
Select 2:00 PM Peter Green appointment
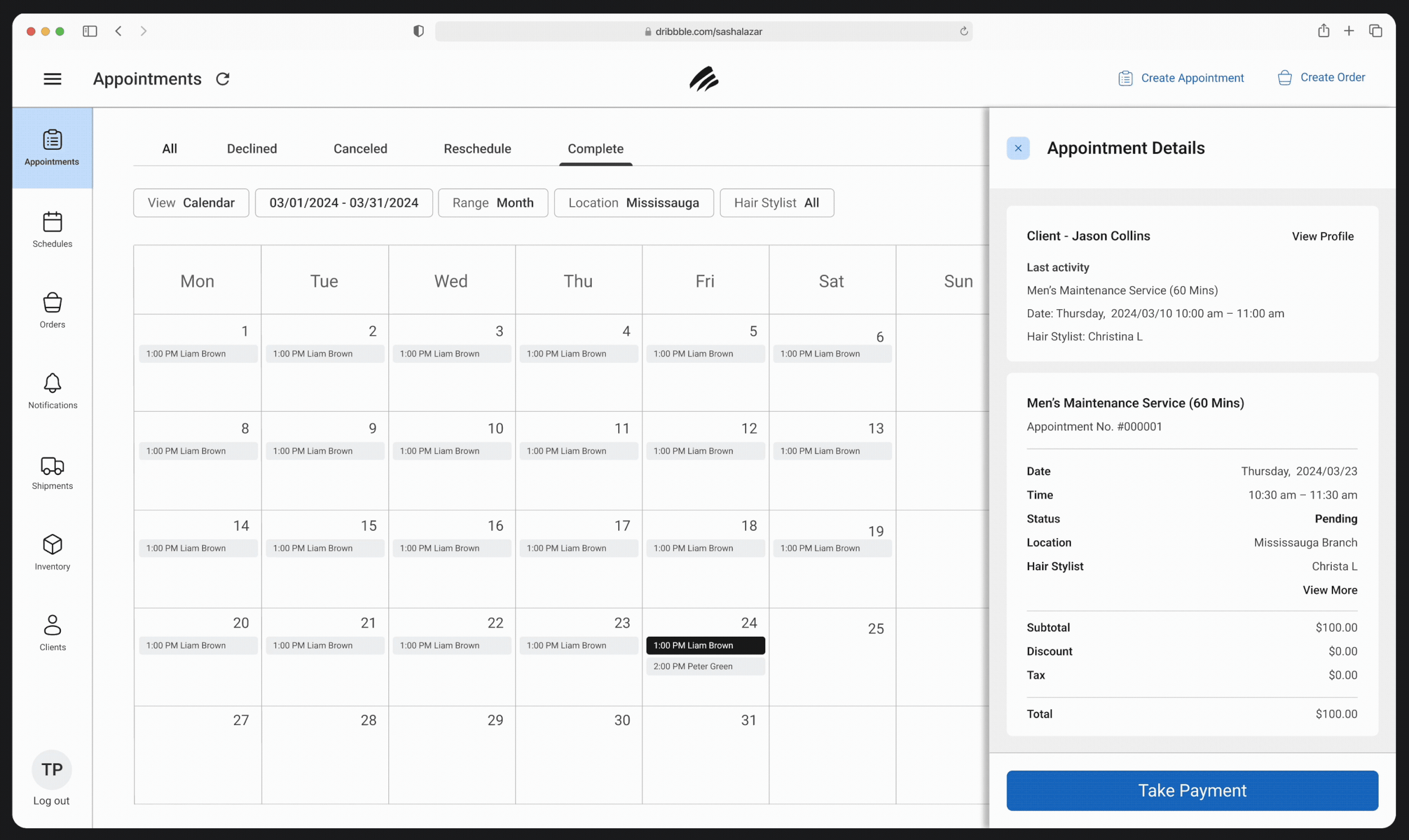(x=705, y=666)
